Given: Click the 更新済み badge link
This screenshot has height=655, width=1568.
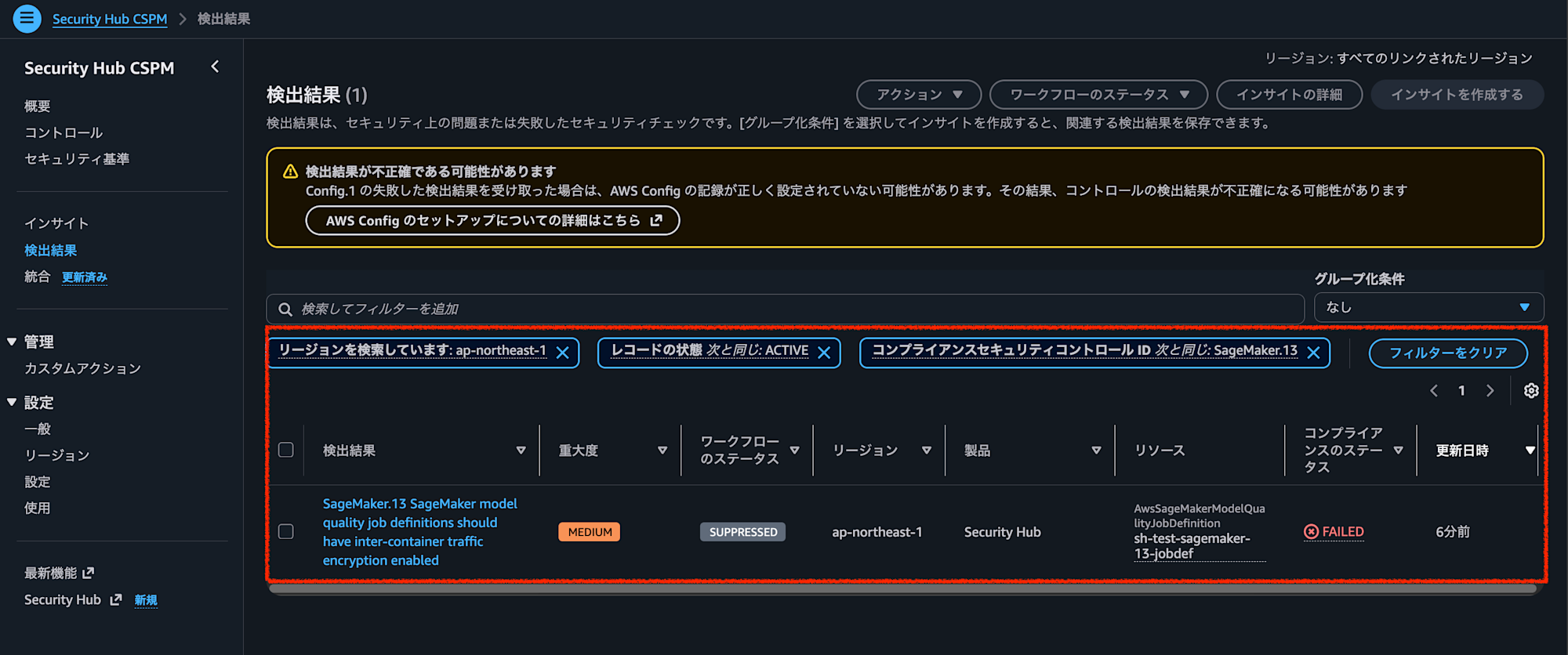Looking at the screenshot, I should click(x=85, y=277).
